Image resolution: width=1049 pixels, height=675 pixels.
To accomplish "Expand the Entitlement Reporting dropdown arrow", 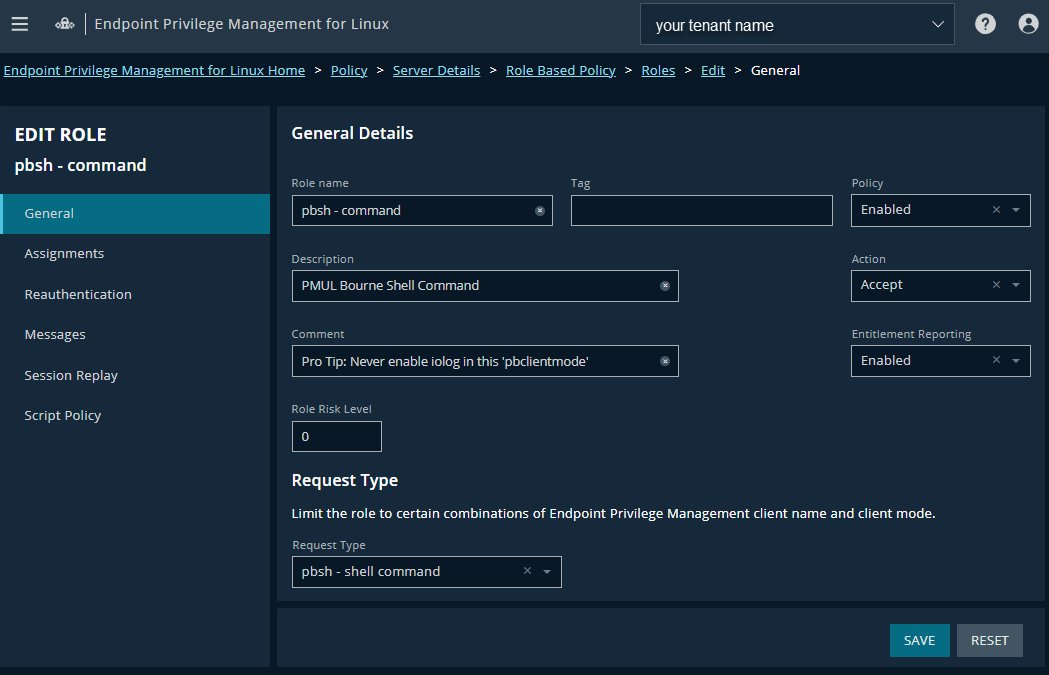I will pos(1016,361).
